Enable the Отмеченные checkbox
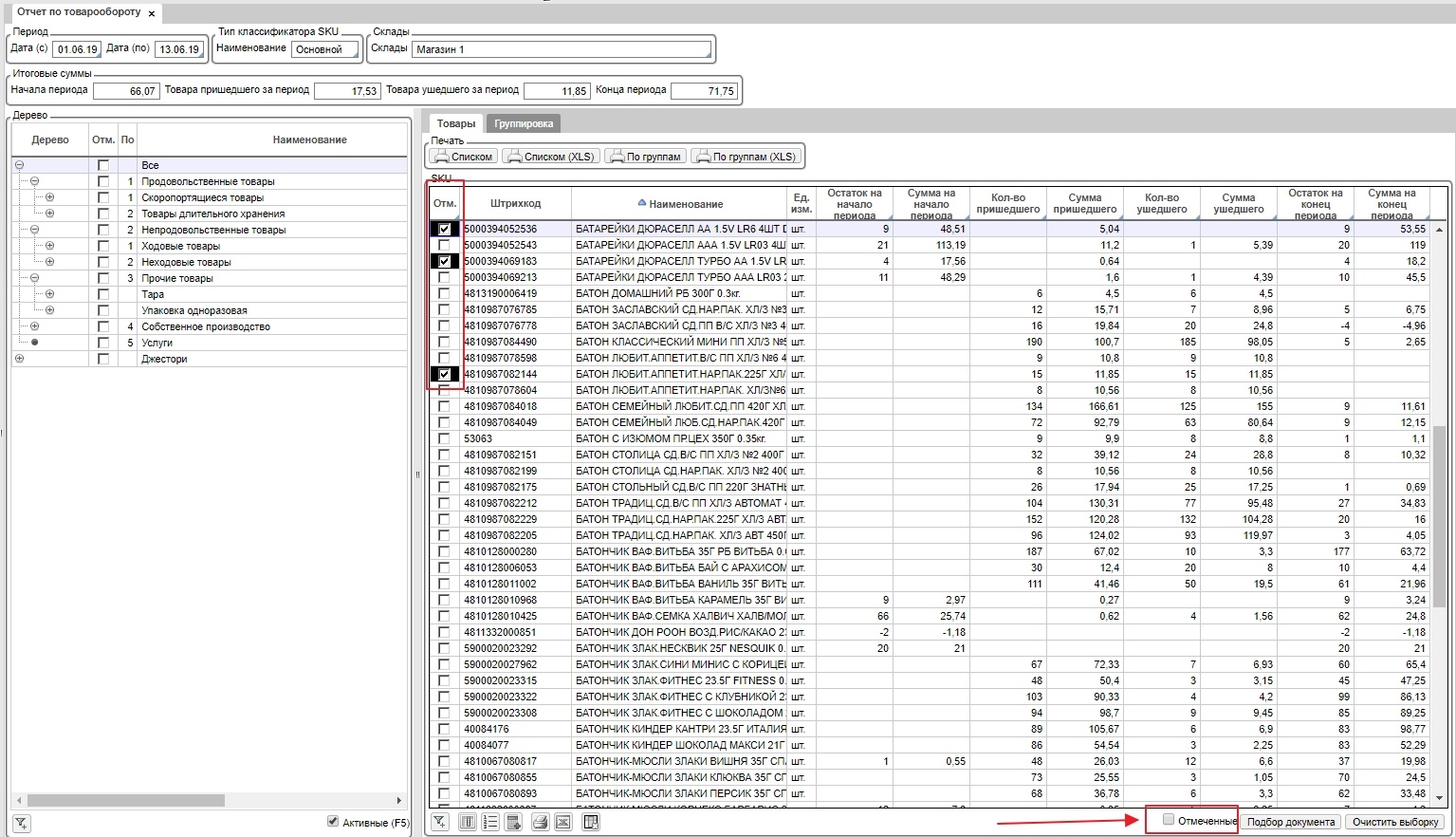 point(1169,820)
